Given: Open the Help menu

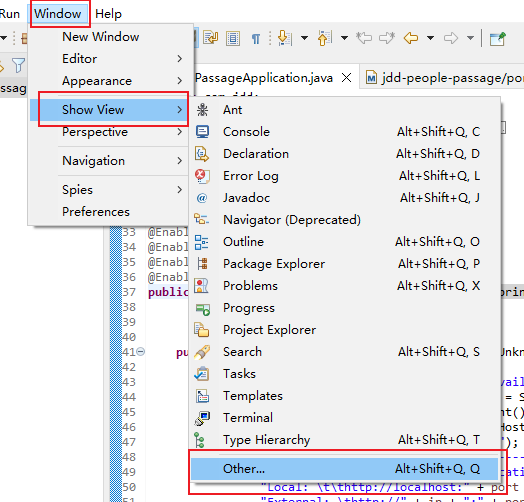Looking at the screenshot, I should coord(108,14).
